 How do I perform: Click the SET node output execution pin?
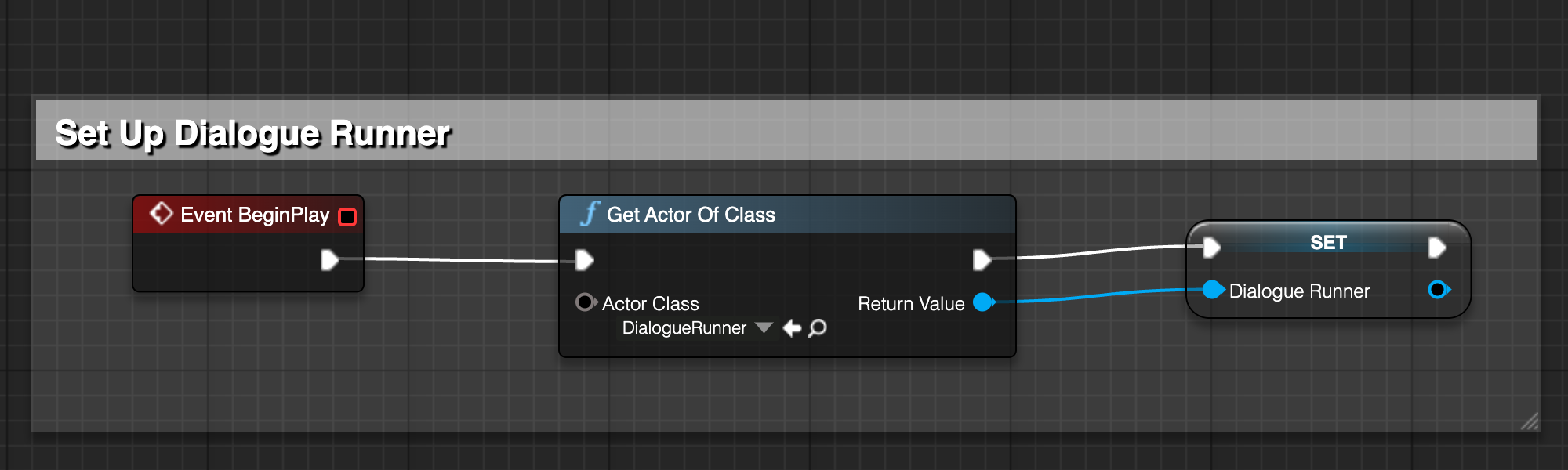1437,248
